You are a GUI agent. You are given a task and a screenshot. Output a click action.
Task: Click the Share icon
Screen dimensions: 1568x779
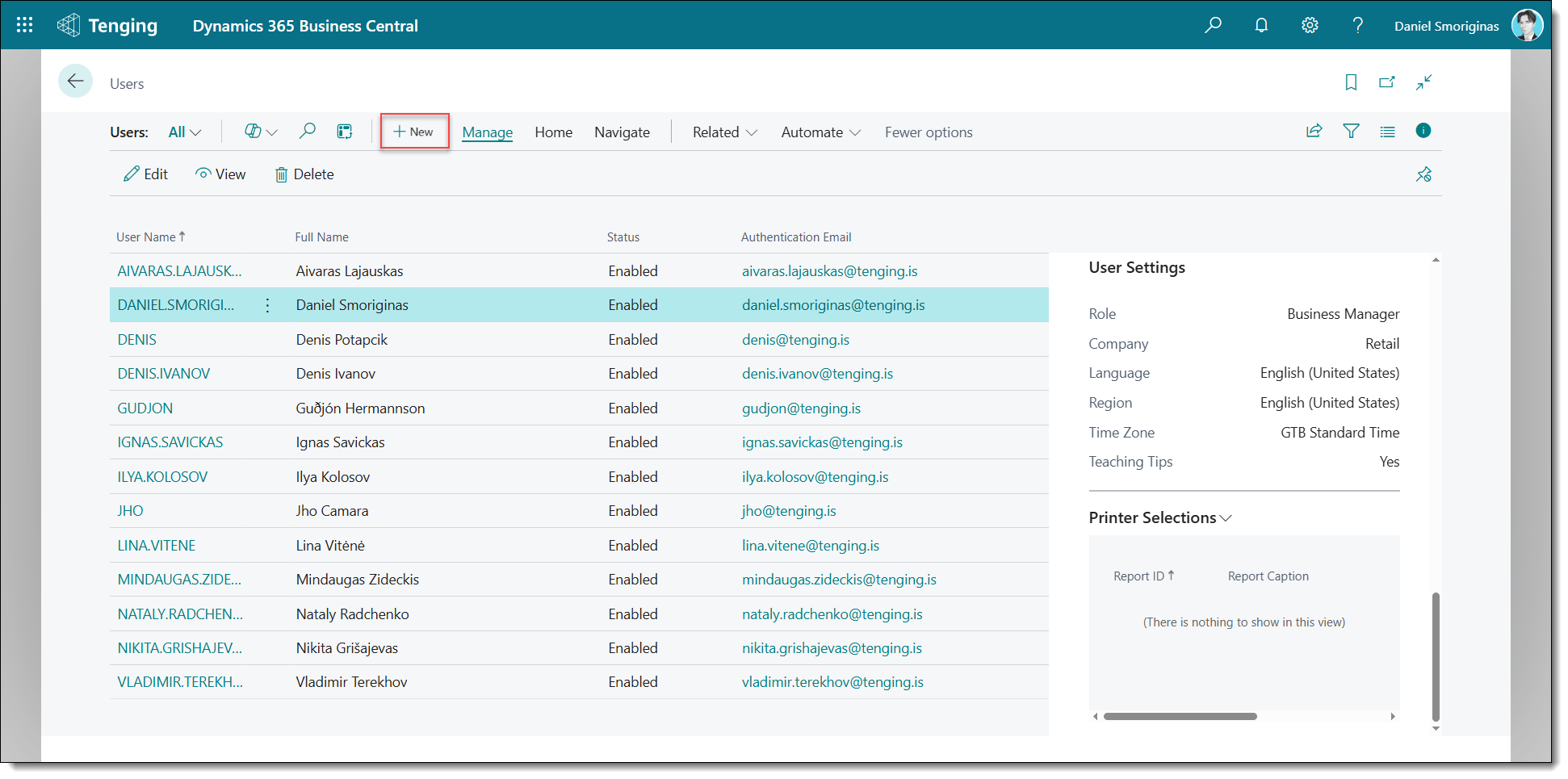1314,131
